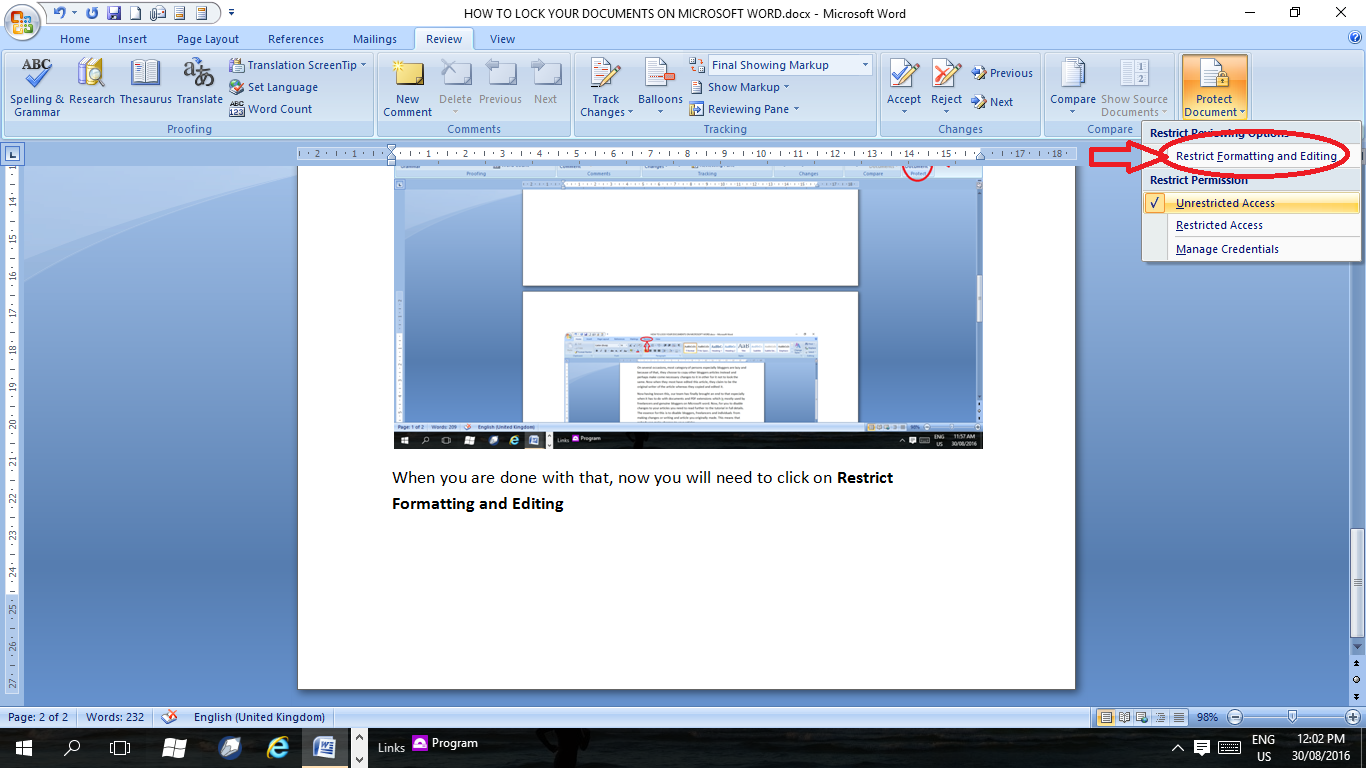The width and height of the screenshot is (1366, 768).
Task: Open the Thesaurus tool
Action: pyautogui.click(x=145, y=82)
